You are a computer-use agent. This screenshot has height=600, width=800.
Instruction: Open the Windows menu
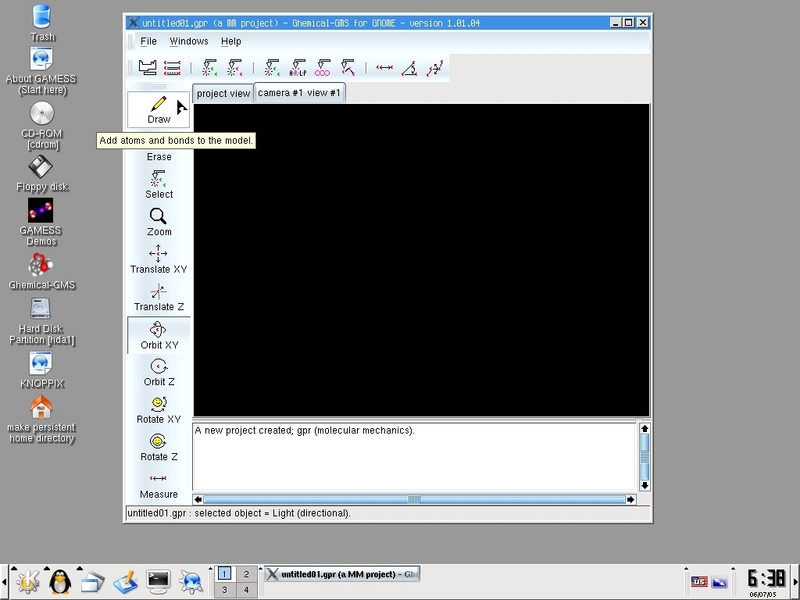pos(188,41)
